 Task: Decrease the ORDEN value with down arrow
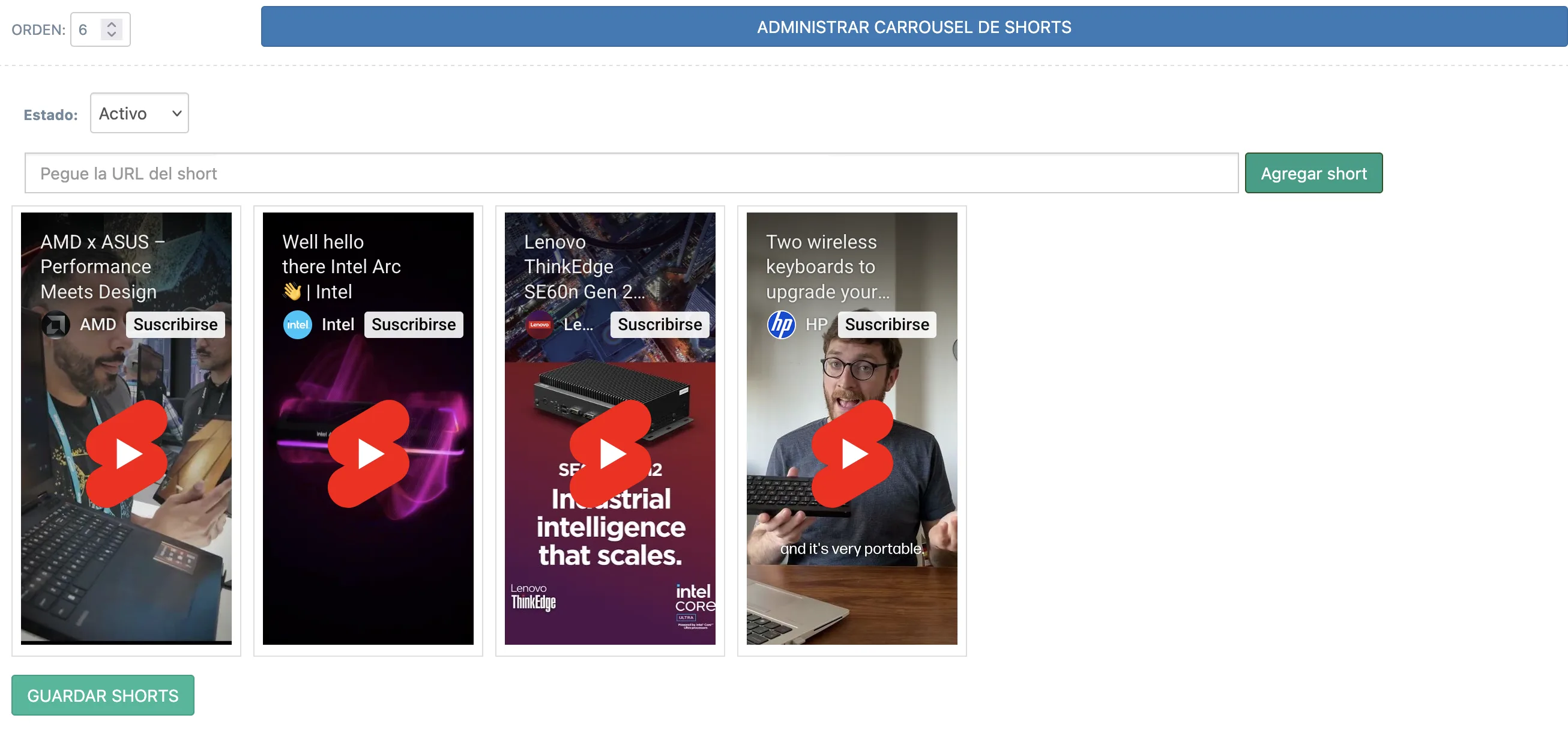(112, 35)
